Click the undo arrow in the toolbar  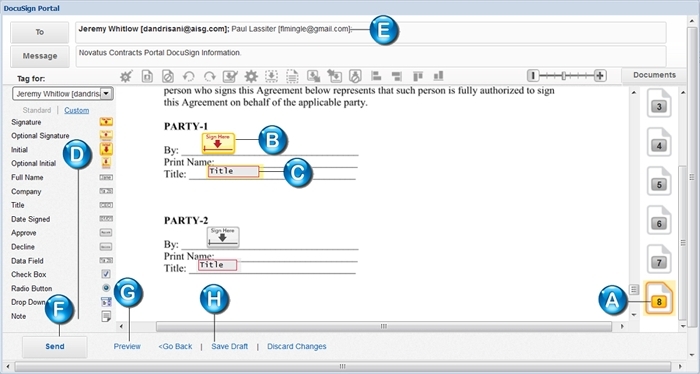tap(189, 76)
